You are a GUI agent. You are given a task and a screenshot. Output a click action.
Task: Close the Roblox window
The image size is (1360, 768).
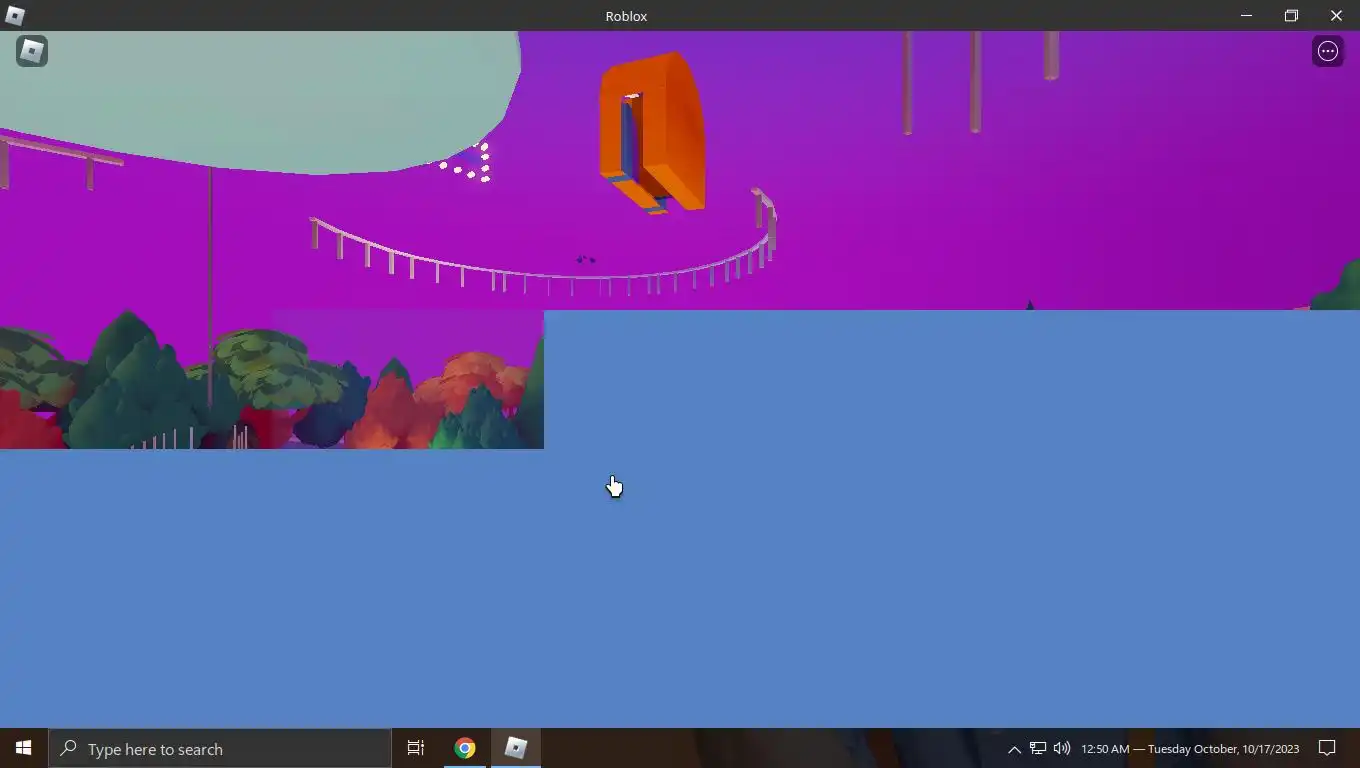(x=1336, y=15)
